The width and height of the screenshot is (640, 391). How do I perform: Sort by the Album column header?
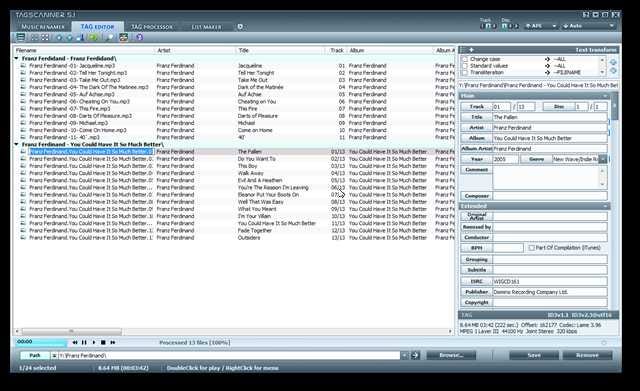(390, 50)
